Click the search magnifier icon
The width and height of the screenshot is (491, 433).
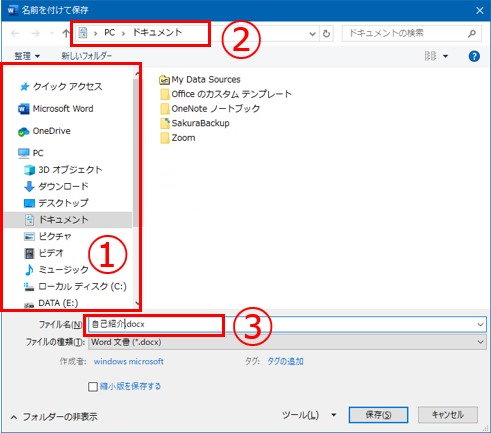[471, 33]
